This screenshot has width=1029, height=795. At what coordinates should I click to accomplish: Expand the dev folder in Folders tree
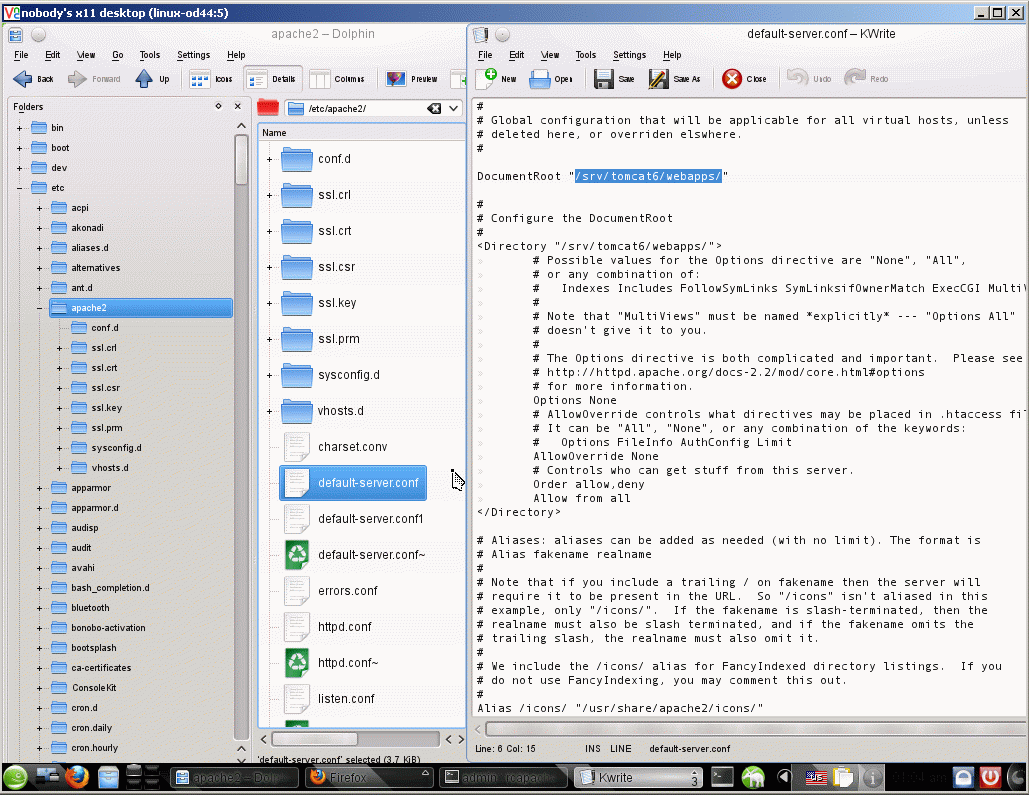point(20,168)
